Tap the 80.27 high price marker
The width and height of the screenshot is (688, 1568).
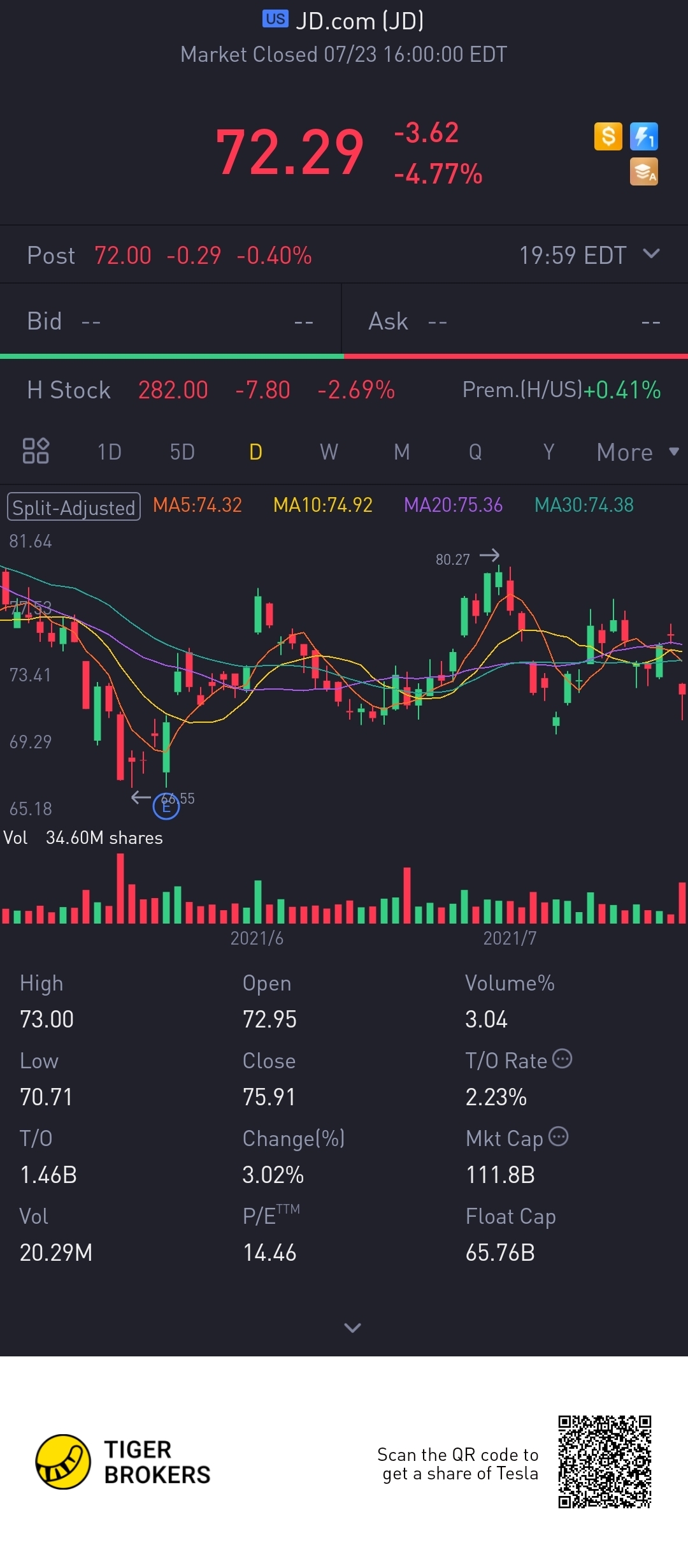[453, 559]
